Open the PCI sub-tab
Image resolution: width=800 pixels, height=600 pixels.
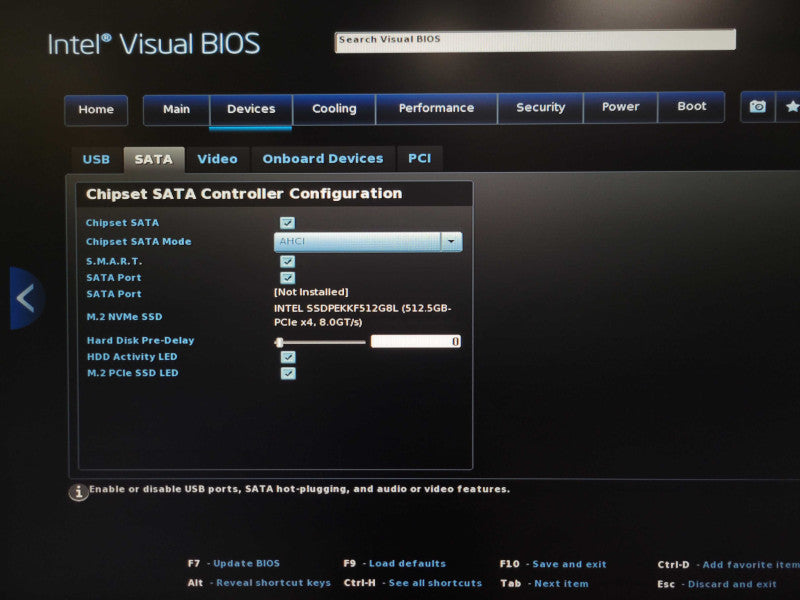coord(419,158)
